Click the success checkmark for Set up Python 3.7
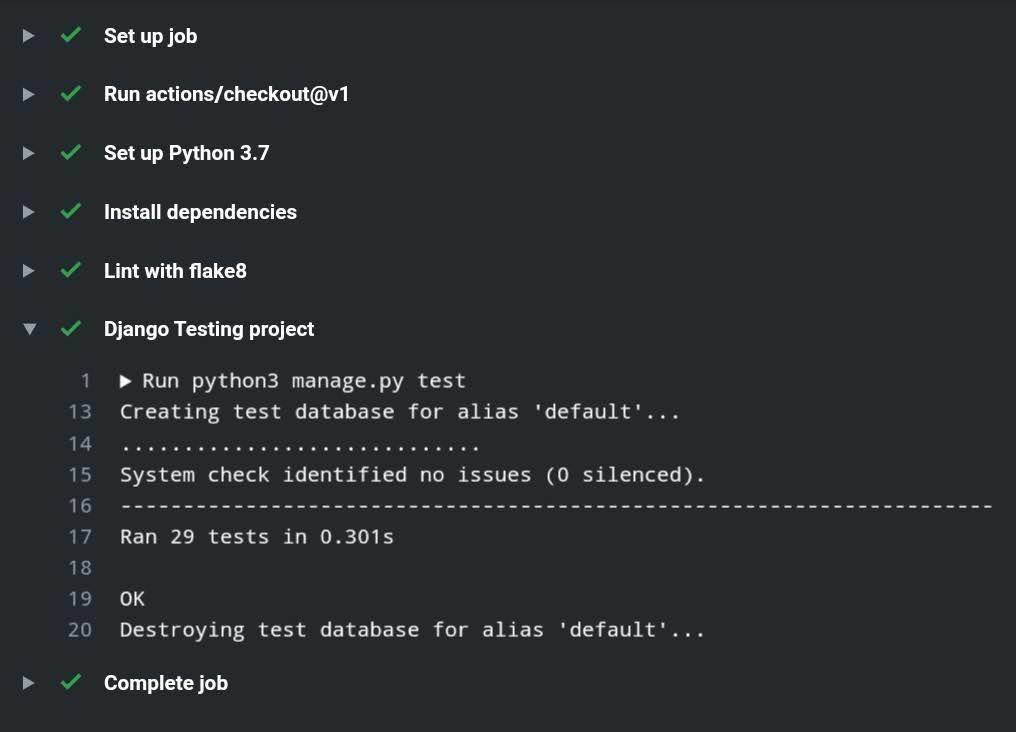The image size is (1016, 732). click(70, 153)
